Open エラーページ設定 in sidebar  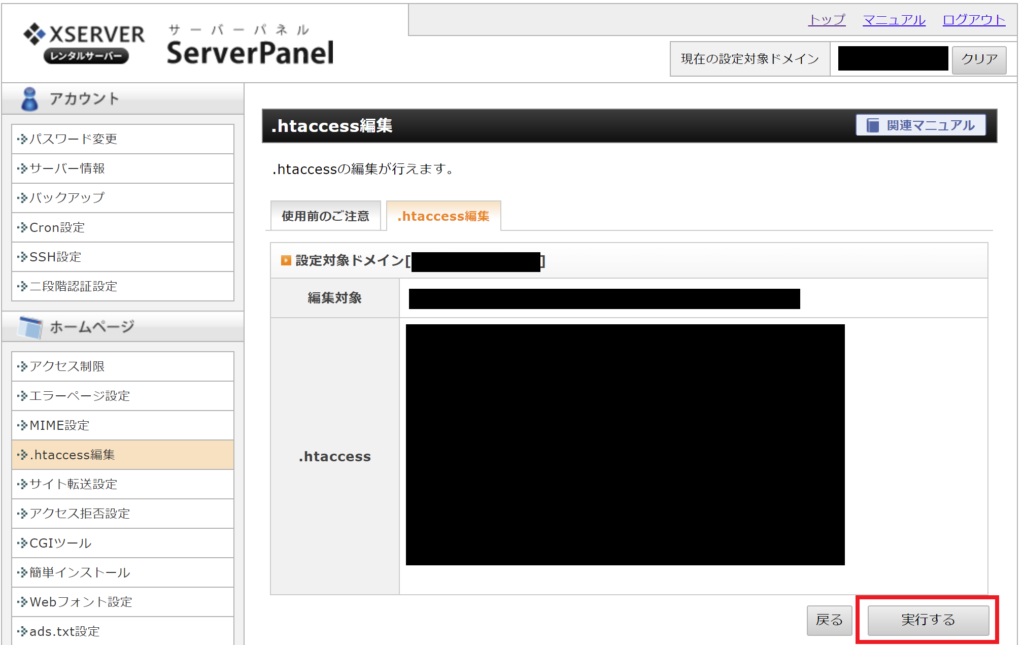[123, 396]
